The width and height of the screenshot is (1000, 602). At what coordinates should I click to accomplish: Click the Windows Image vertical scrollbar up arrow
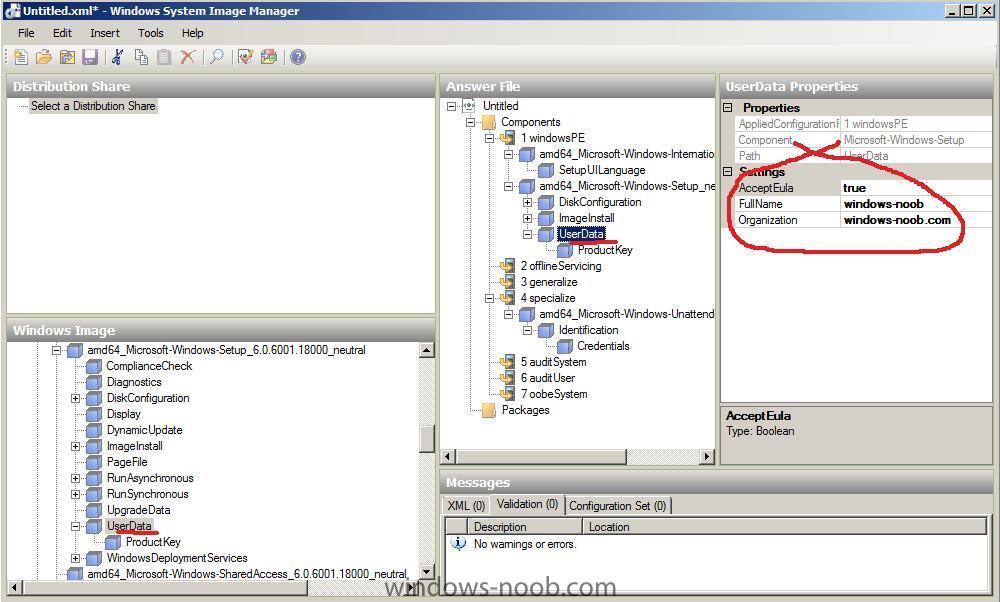(427, 349)
